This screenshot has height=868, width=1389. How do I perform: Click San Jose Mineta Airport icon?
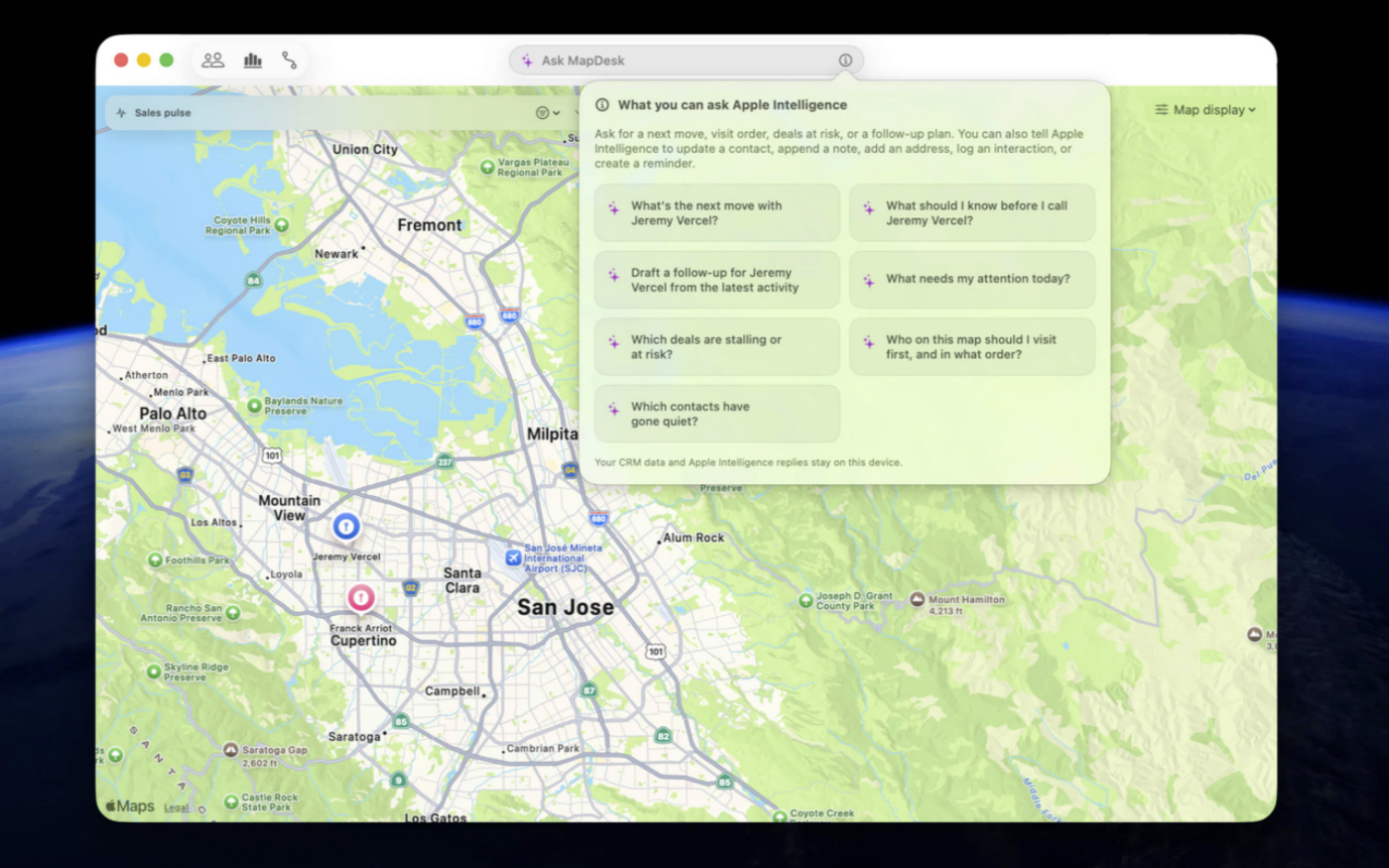[x=513, y=558]
